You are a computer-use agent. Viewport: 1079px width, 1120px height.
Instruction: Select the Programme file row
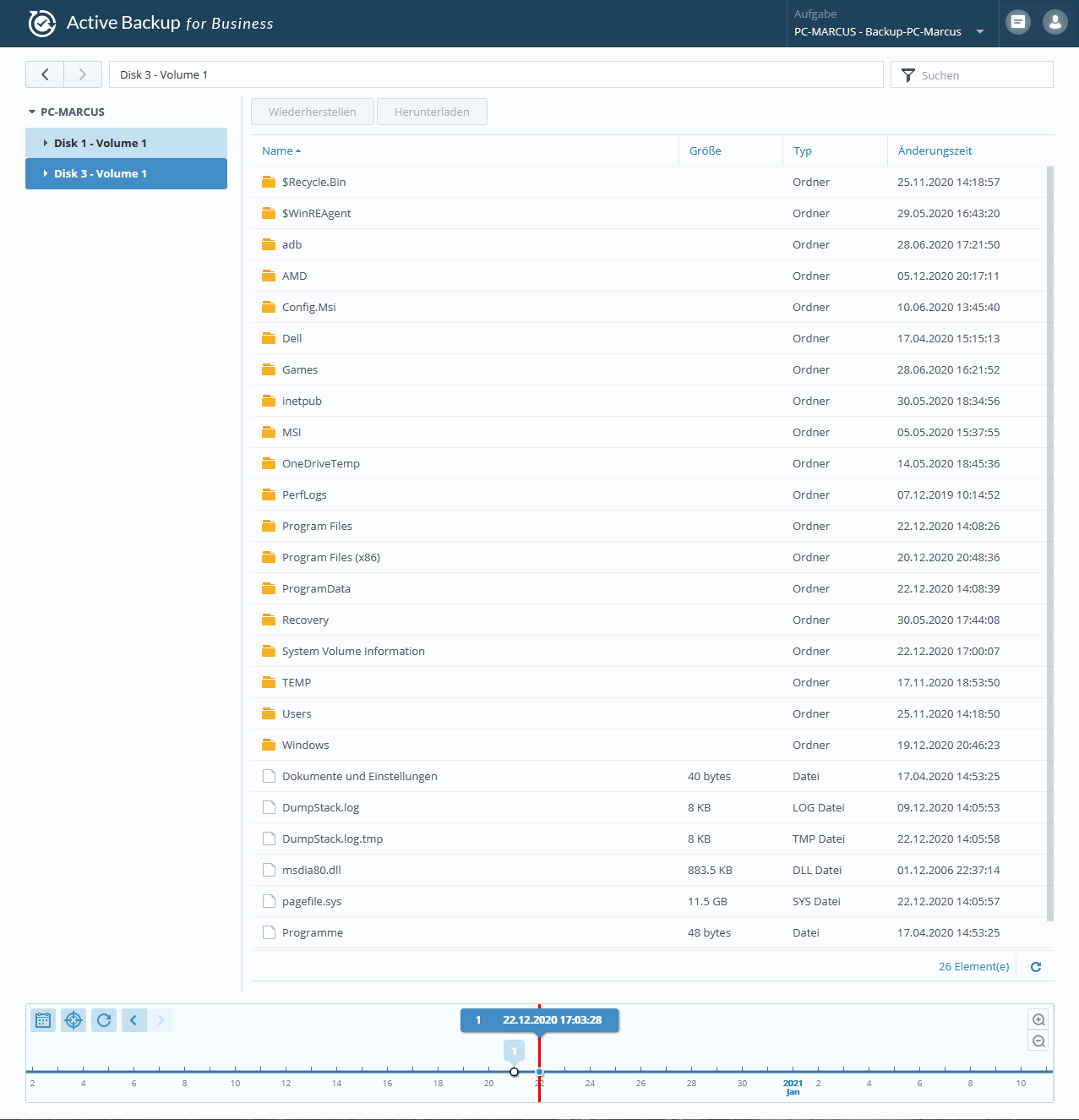648,932
